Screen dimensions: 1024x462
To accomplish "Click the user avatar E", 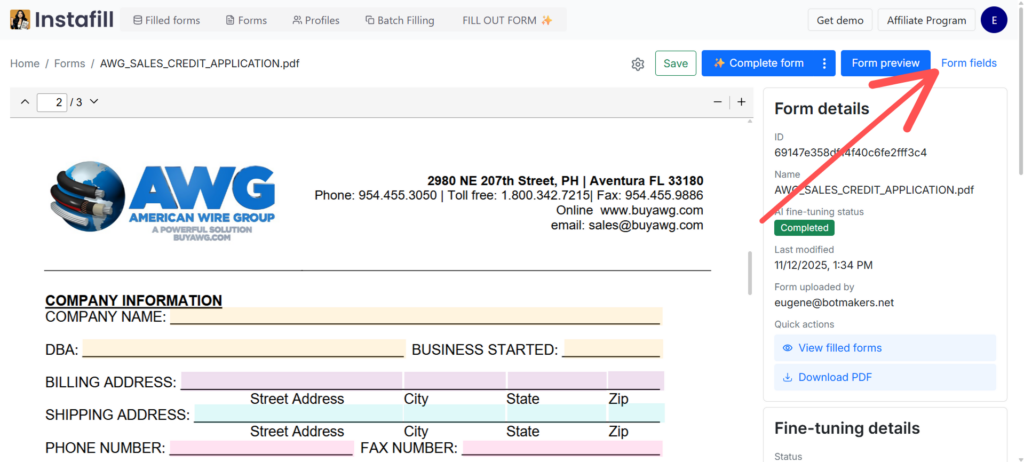I will pyautogui.click(x=993, y=20).
